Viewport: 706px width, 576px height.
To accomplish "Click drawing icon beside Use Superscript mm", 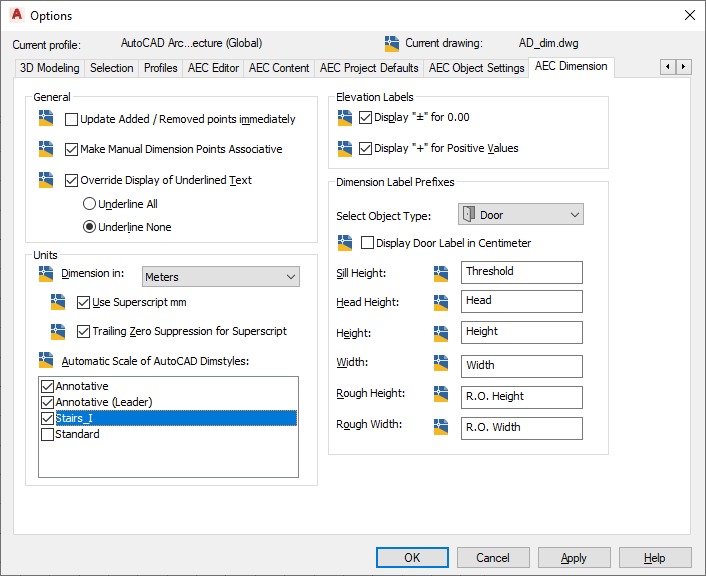I will tap(58, 302).
